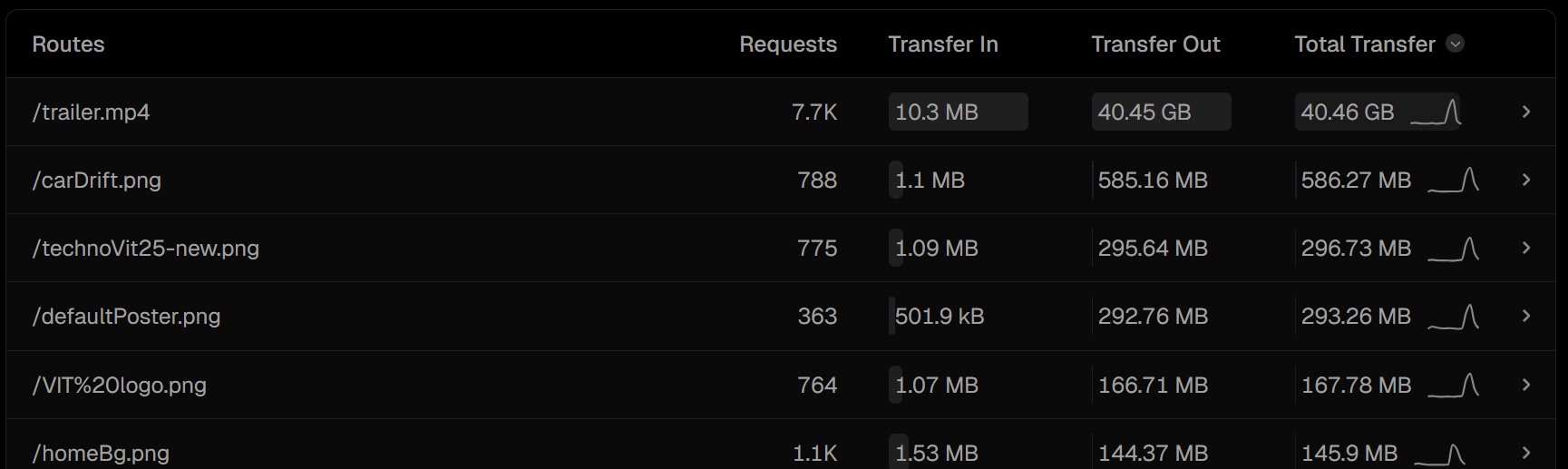Image resolution: width=1568 pixels, height=469 pixels.
Task: Open details chevron for /technoVit25-new.png
Action: click(x=1526, y=248)
